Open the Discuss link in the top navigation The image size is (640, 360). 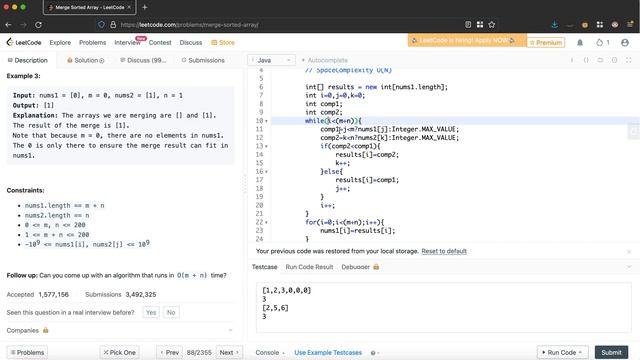[x=191, y=42]
